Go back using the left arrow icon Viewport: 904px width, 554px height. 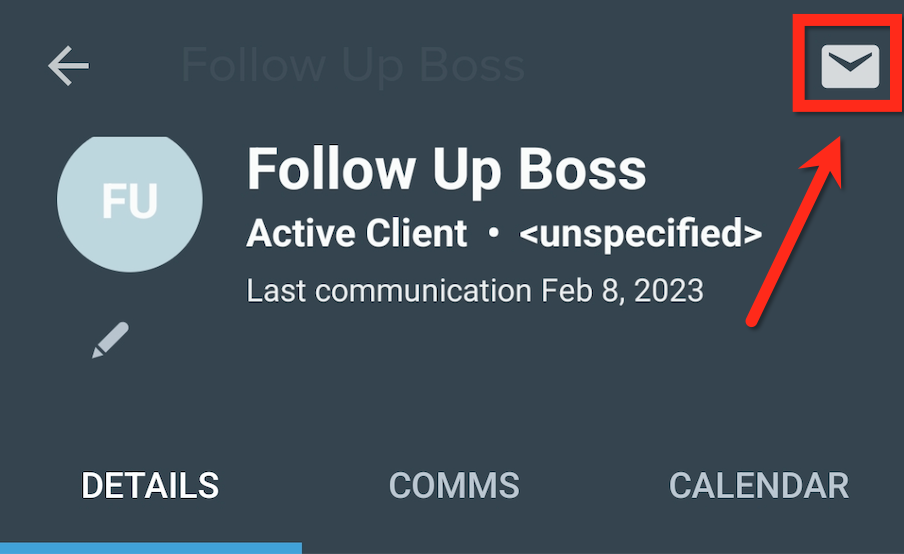click(68, 66)
